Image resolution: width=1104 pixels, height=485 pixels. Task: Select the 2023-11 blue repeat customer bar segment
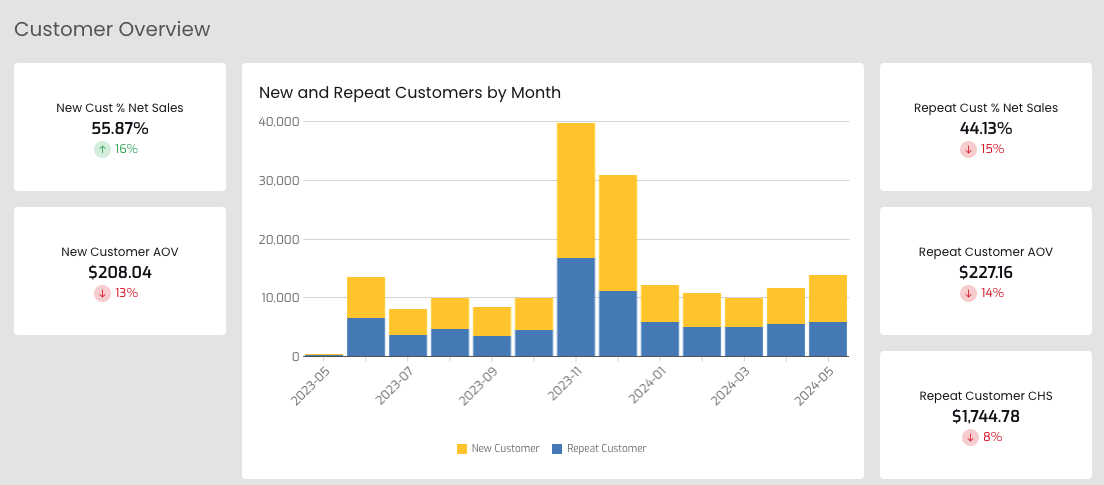pyautogui.click(x=576, y=307)
